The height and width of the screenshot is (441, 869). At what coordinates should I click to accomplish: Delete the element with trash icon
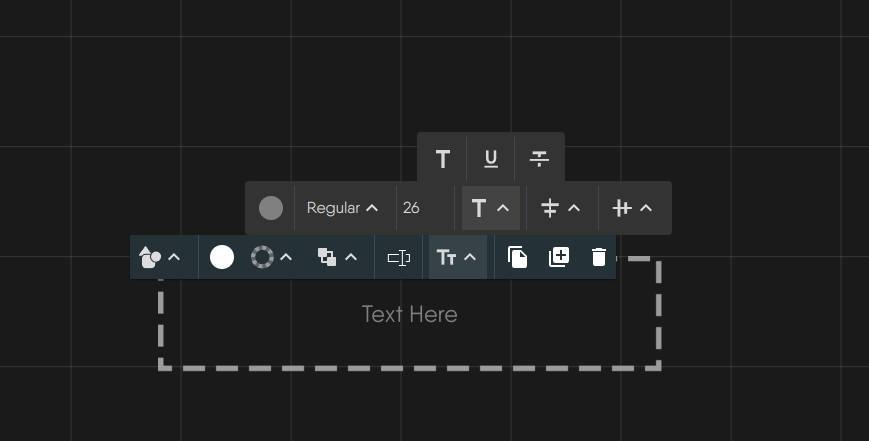coord(599,258)
